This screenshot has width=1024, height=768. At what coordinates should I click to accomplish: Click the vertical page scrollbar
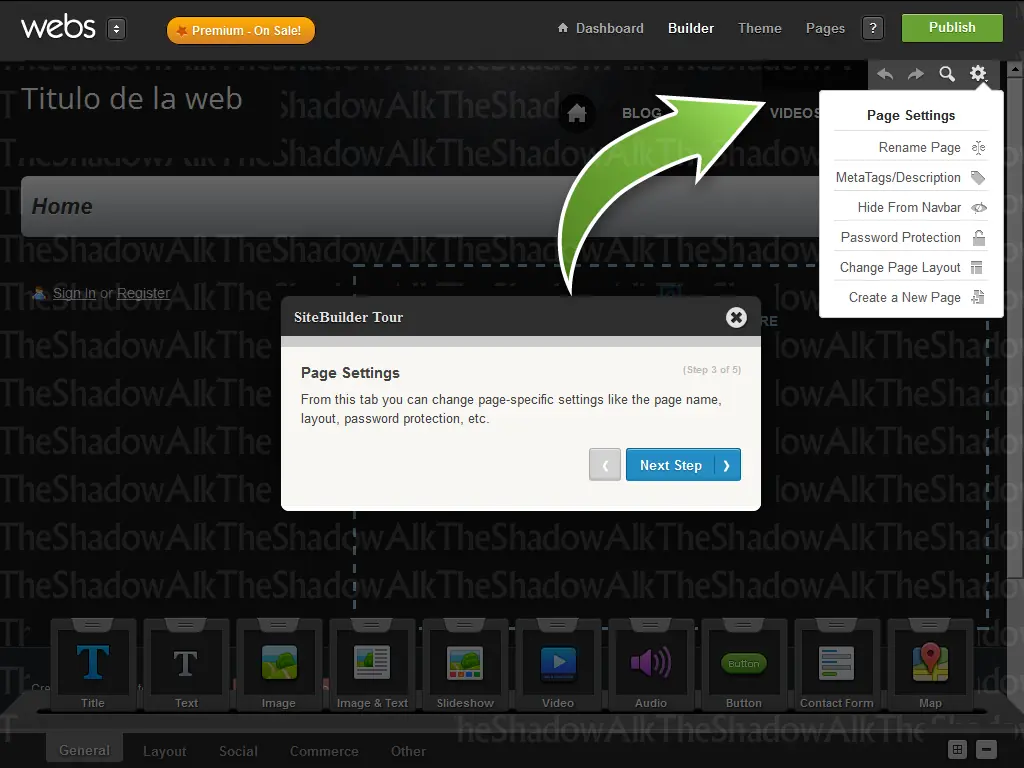click(x=1015, y=327)
